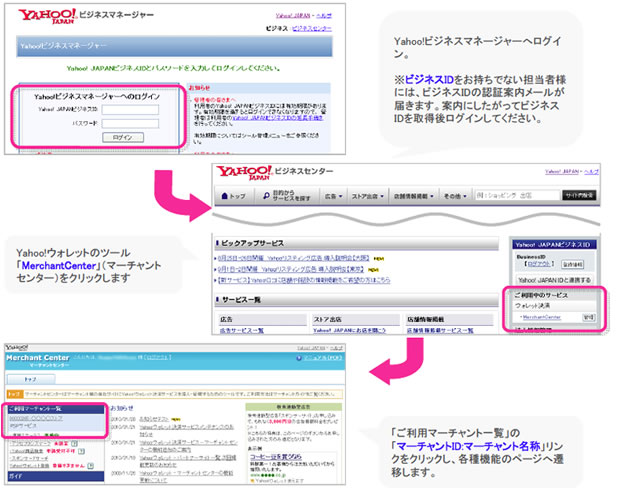Click the small Yahoo! logo above Merchant Center
This screenshot has height=495, width=620.
coord(16,348)
